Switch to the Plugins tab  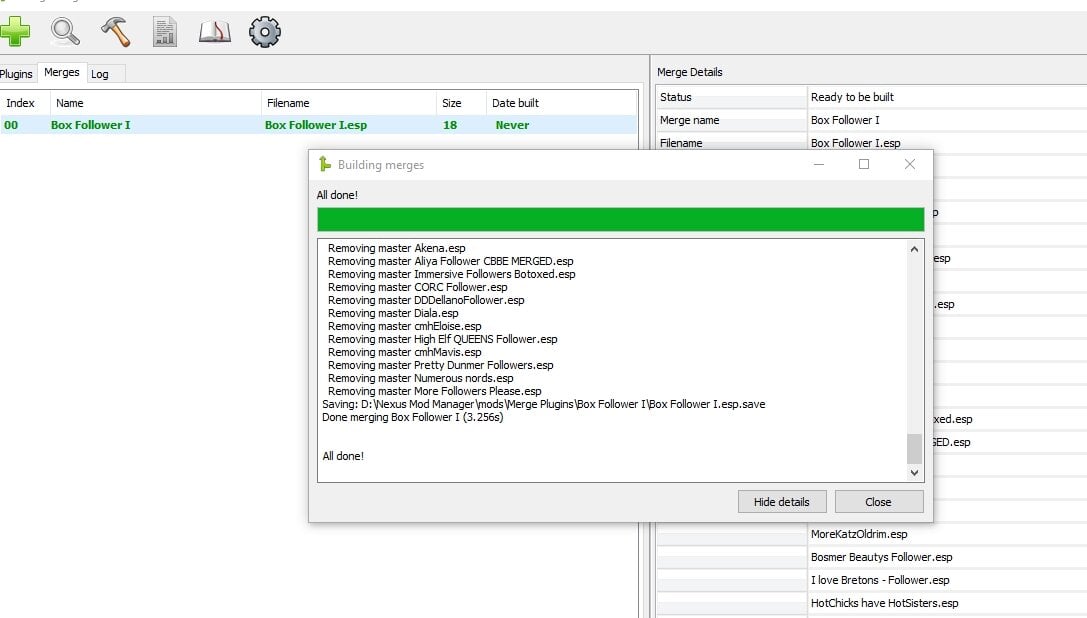pyautogui.click(x=16, y=74)
